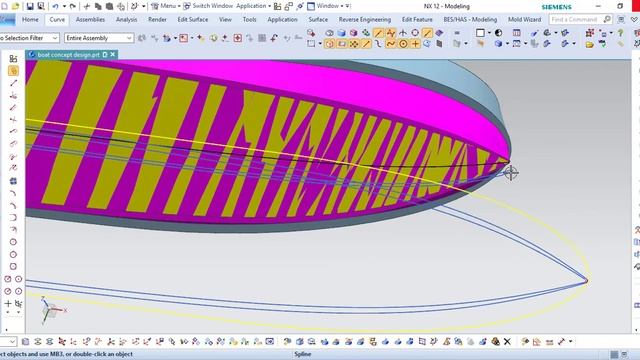Click the Cut icon in quick access toolbar
Image resolution: width=640 pixels, height=360 pixels.
point(87,6)
